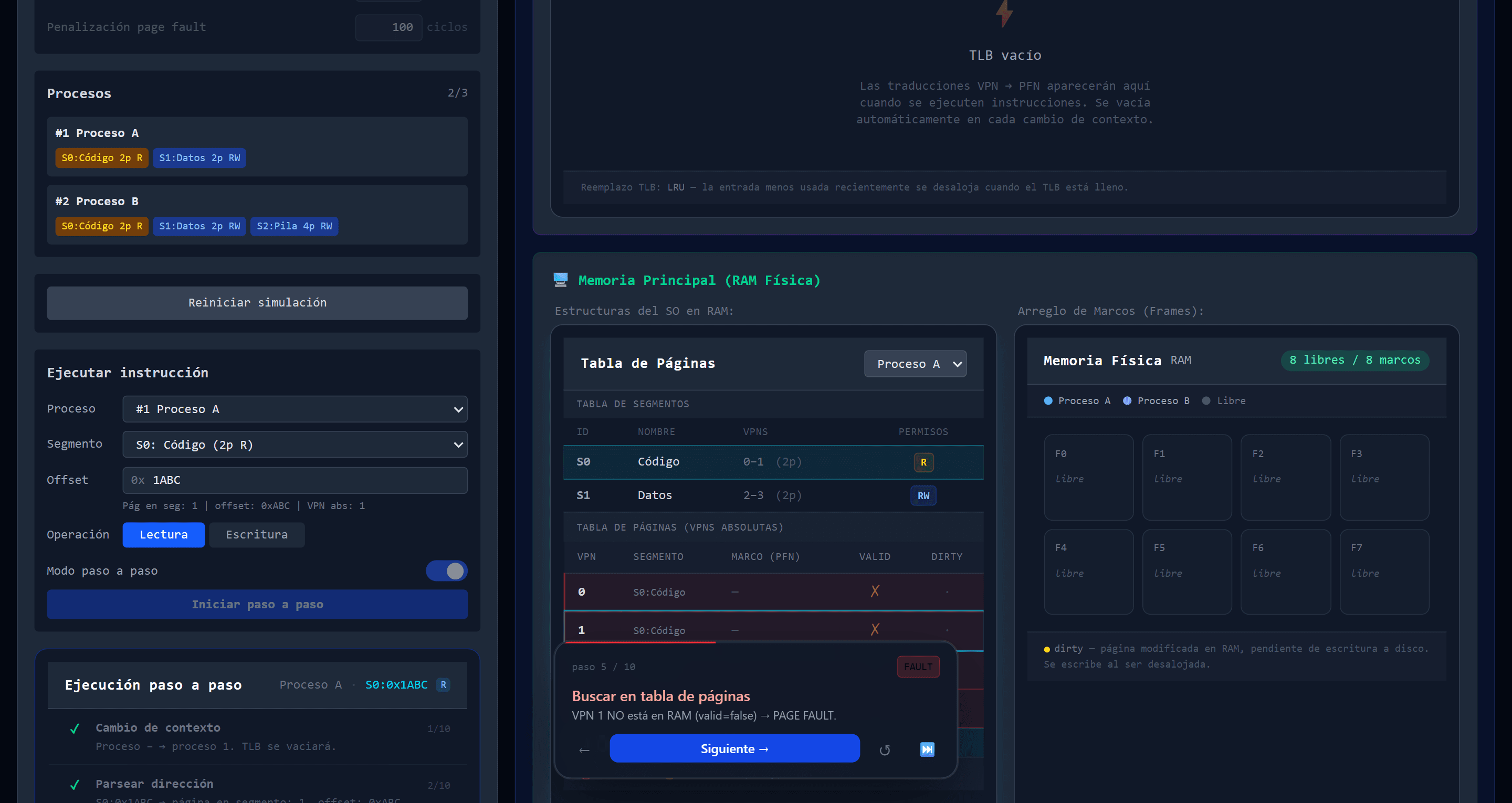Select Lectura operation

click(x=164, y=535)
